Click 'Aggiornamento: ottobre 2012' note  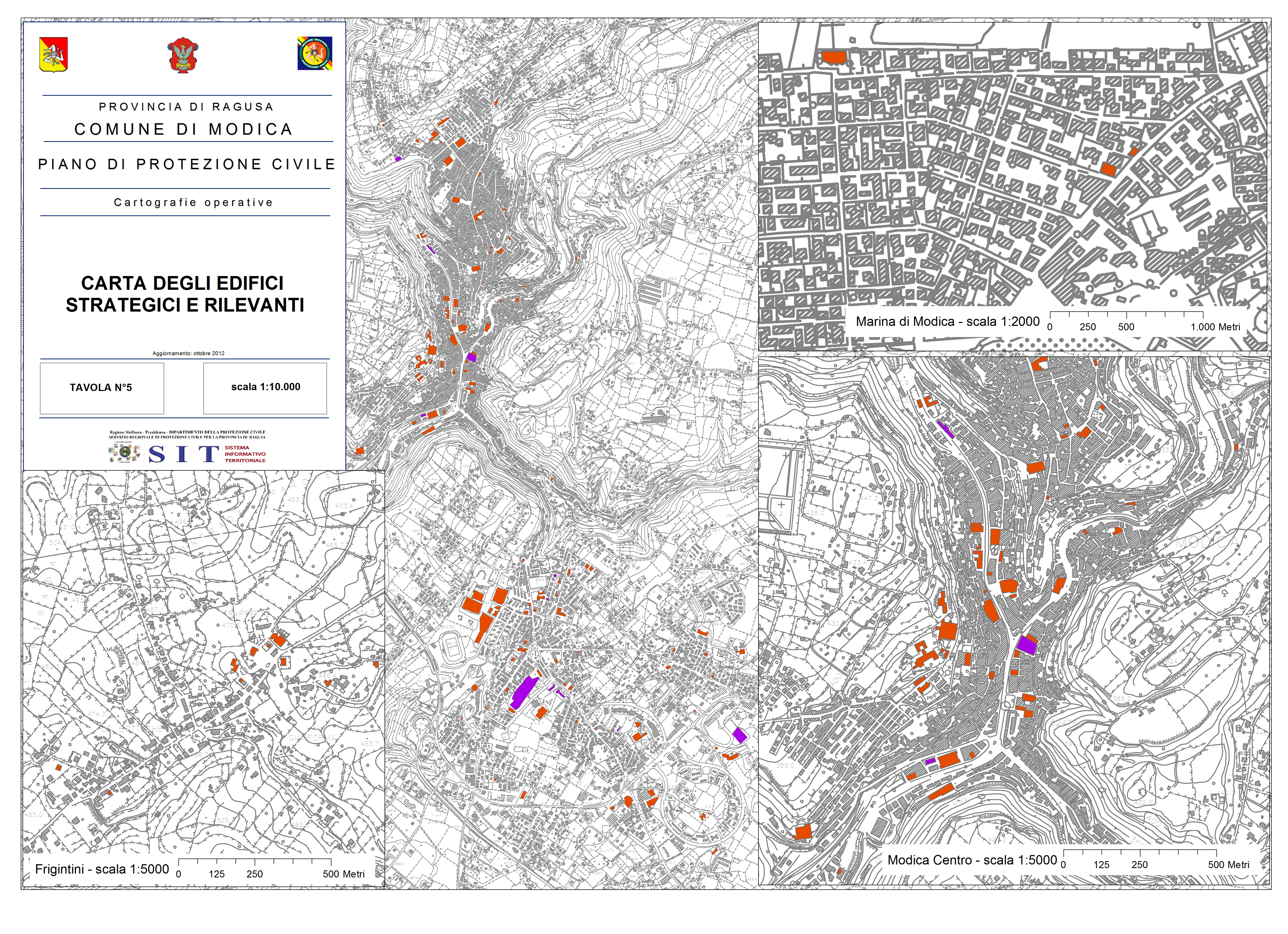pos(189,353)
